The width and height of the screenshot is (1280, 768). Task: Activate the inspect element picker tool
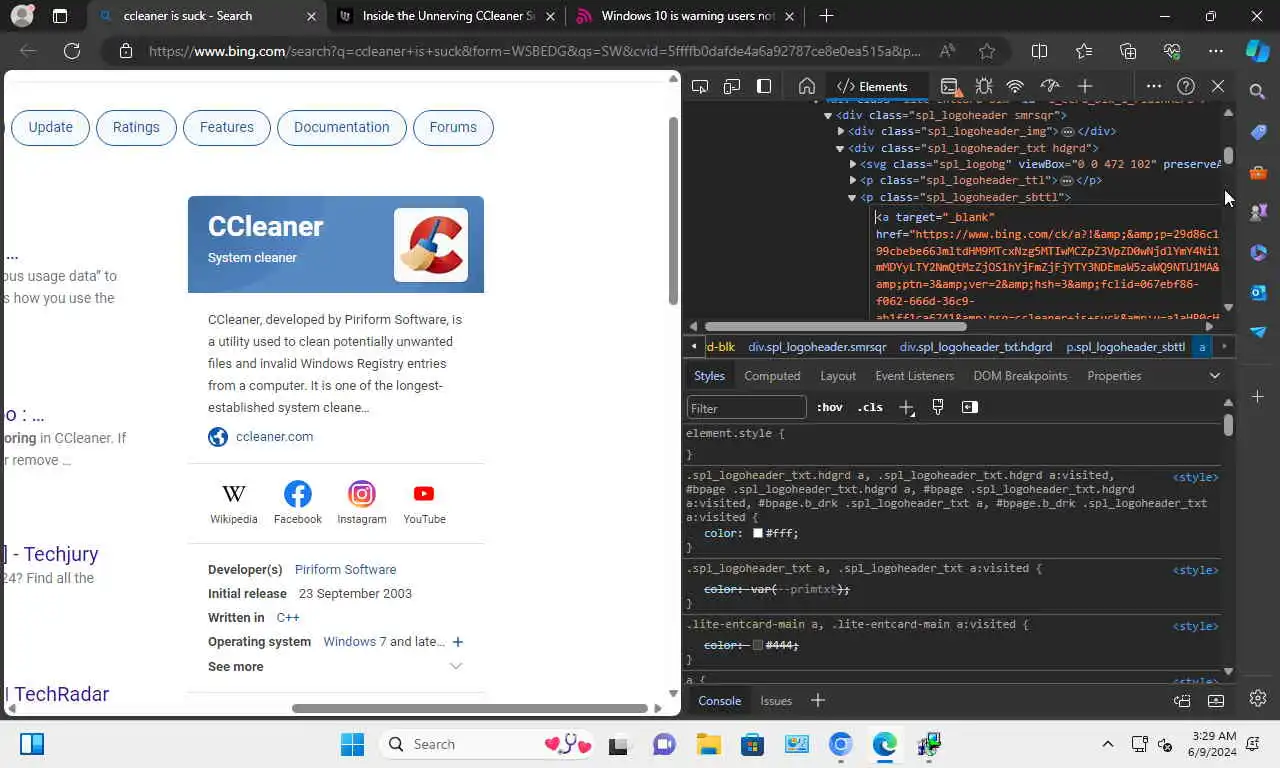click(x=700, y=86)
